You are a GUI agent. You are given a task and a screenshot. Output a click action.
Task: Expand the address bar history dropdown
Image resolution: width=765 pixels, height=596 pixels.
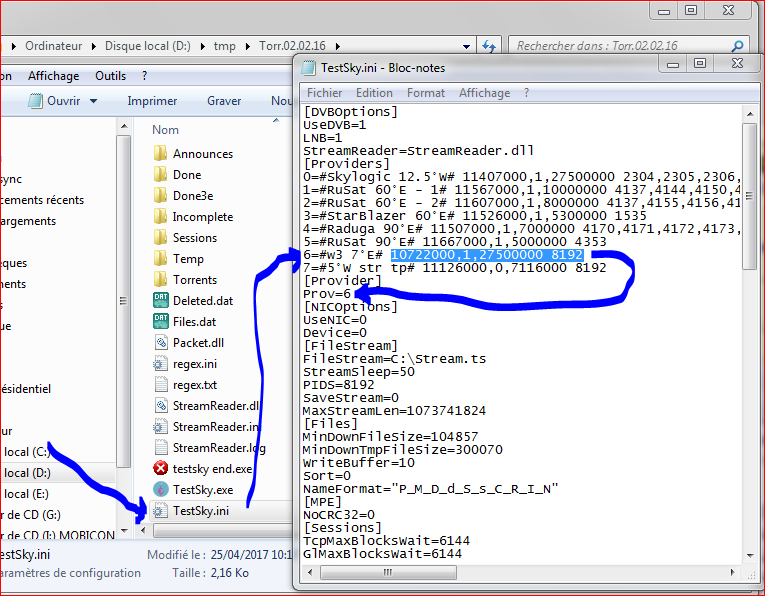click(x=466, y=46)
